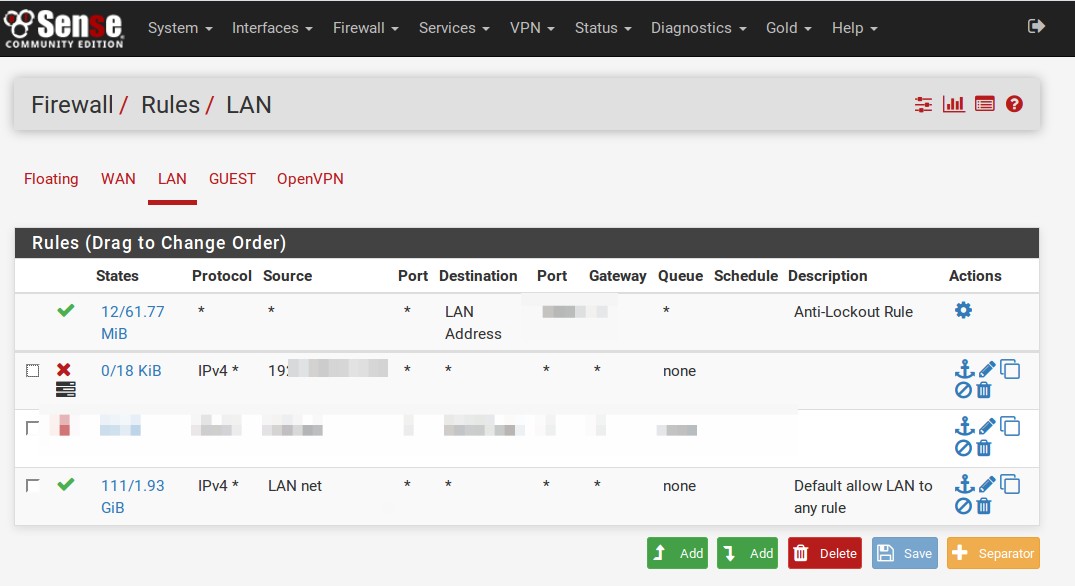Switch to the OpenVPN rules tab
Screen dimensions: 1075x586
click(x=310, y=179)
